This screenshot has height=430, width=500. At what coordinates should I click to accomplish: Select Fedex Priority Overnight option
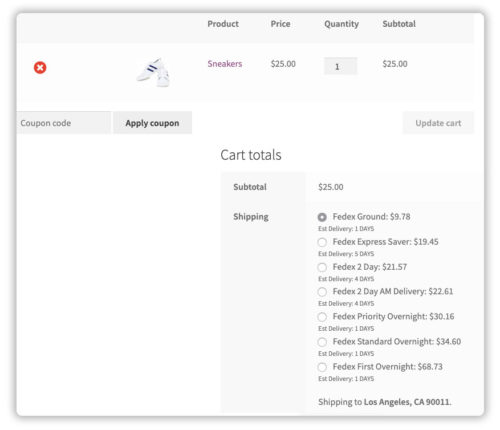(x=322, y=317)
